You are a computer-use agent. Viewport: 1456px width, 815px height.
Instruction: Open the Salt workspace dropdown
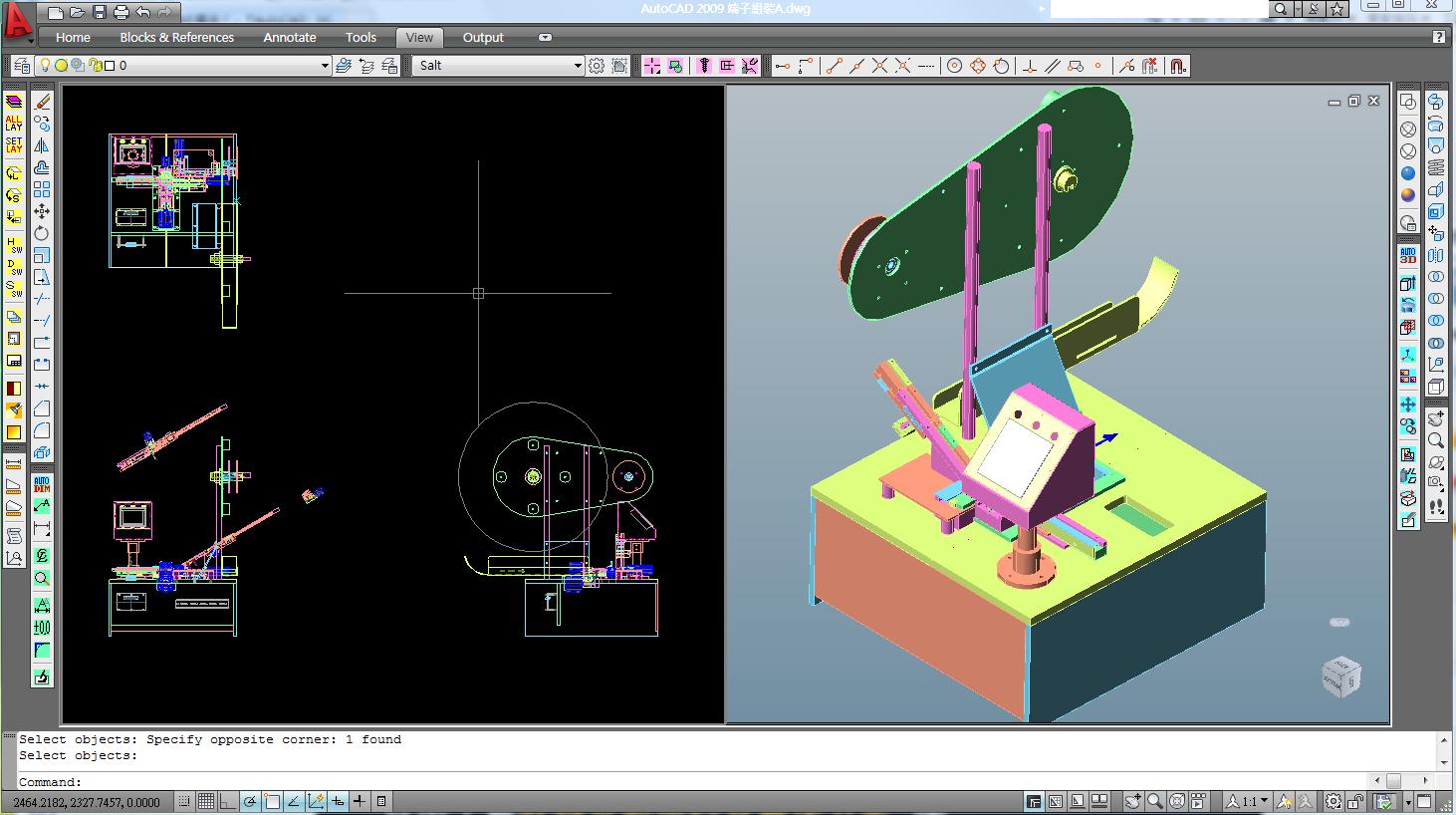577,66
